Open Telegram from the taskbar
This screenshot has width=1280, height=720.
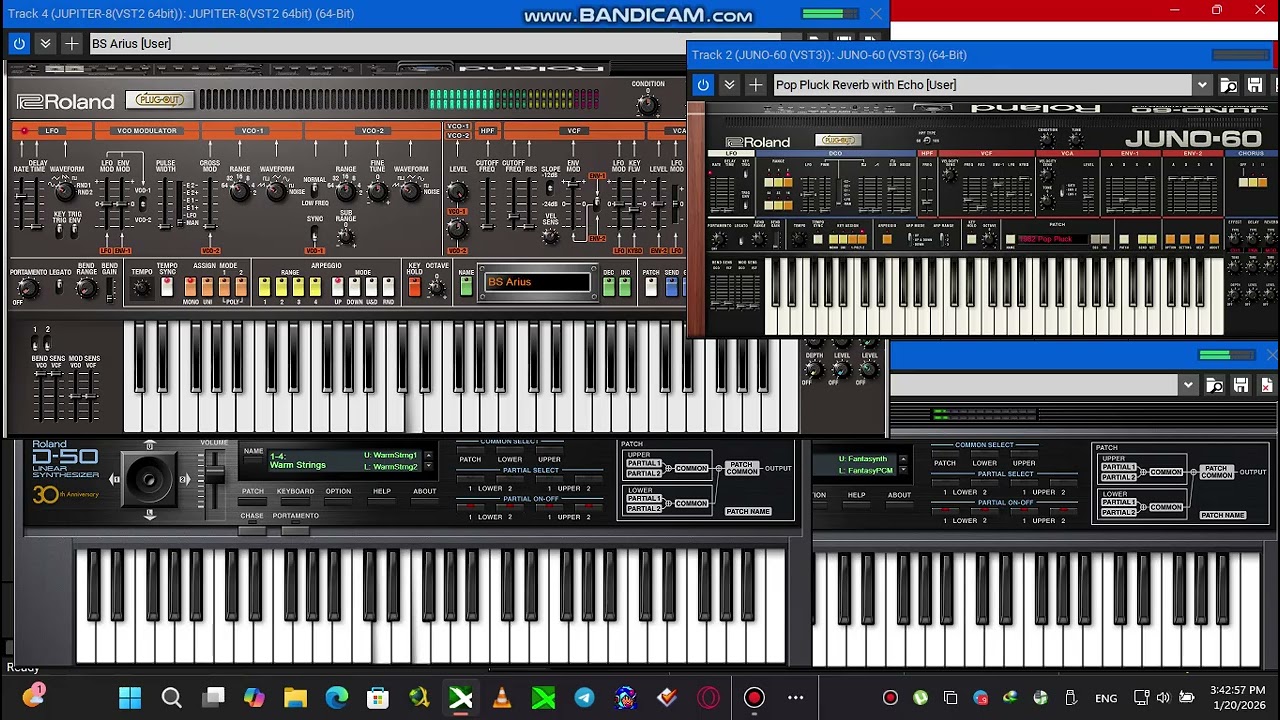584,697
